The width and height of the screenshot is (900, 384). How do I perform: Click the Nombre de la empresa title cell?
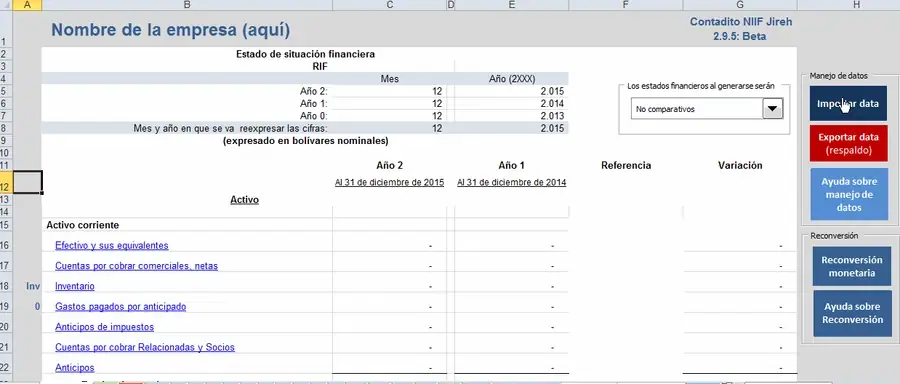[170, 30]
